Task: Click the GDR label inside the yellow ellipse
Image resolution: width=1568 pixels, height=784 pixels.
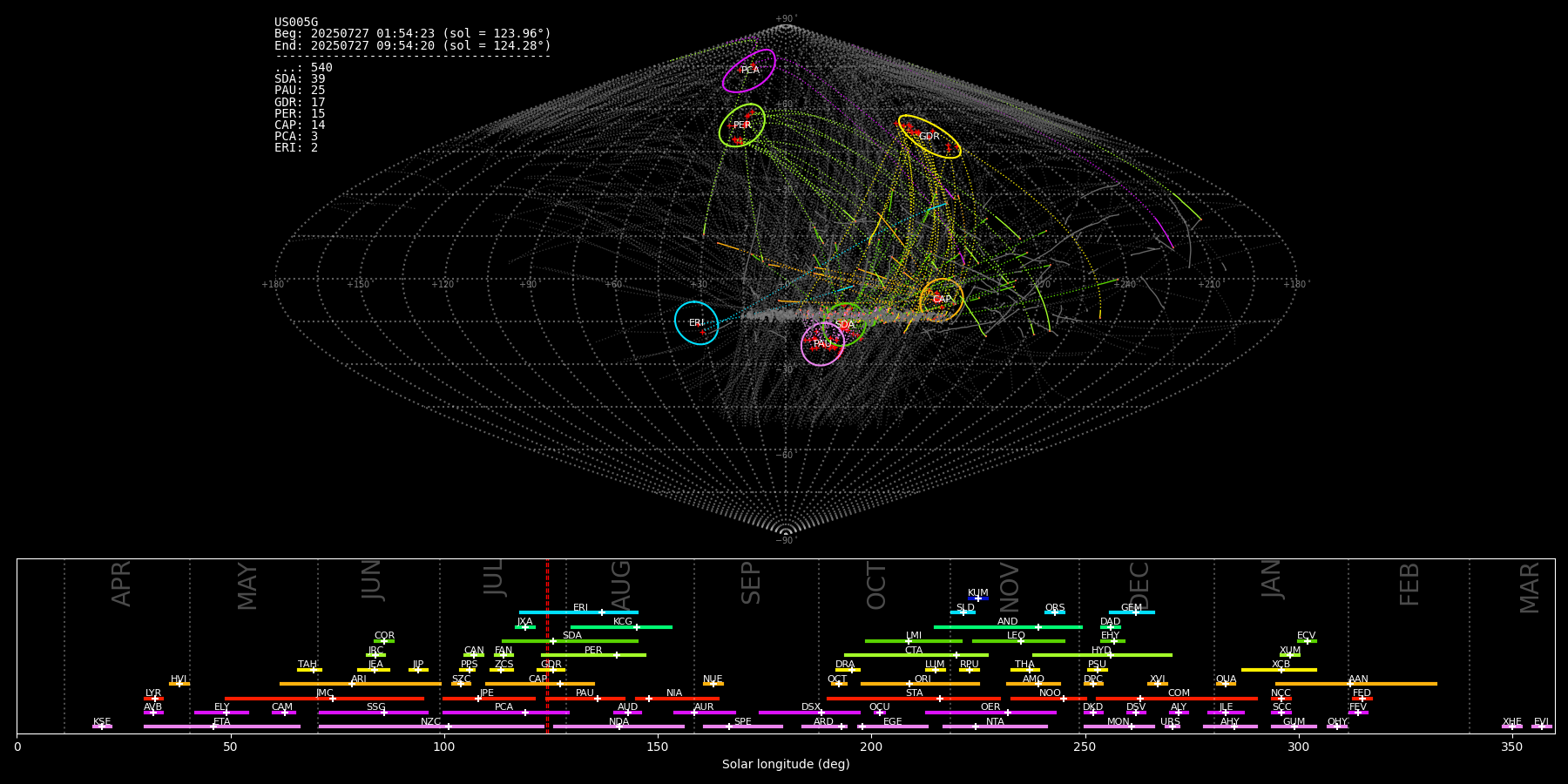Action: (x=929, y=137)
